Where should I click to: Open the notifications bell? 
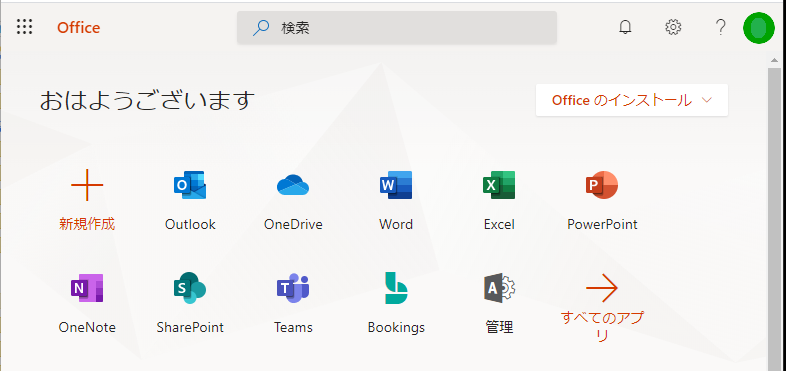[625, 27]
